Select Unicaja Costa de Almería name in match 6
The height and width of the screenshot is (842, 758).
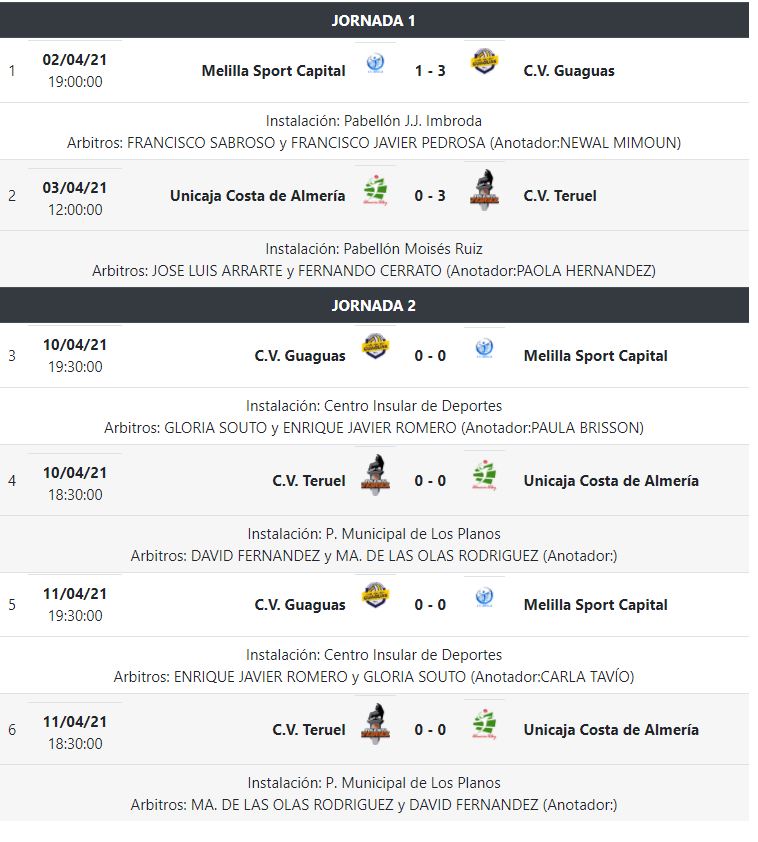[x=611, y=730]
